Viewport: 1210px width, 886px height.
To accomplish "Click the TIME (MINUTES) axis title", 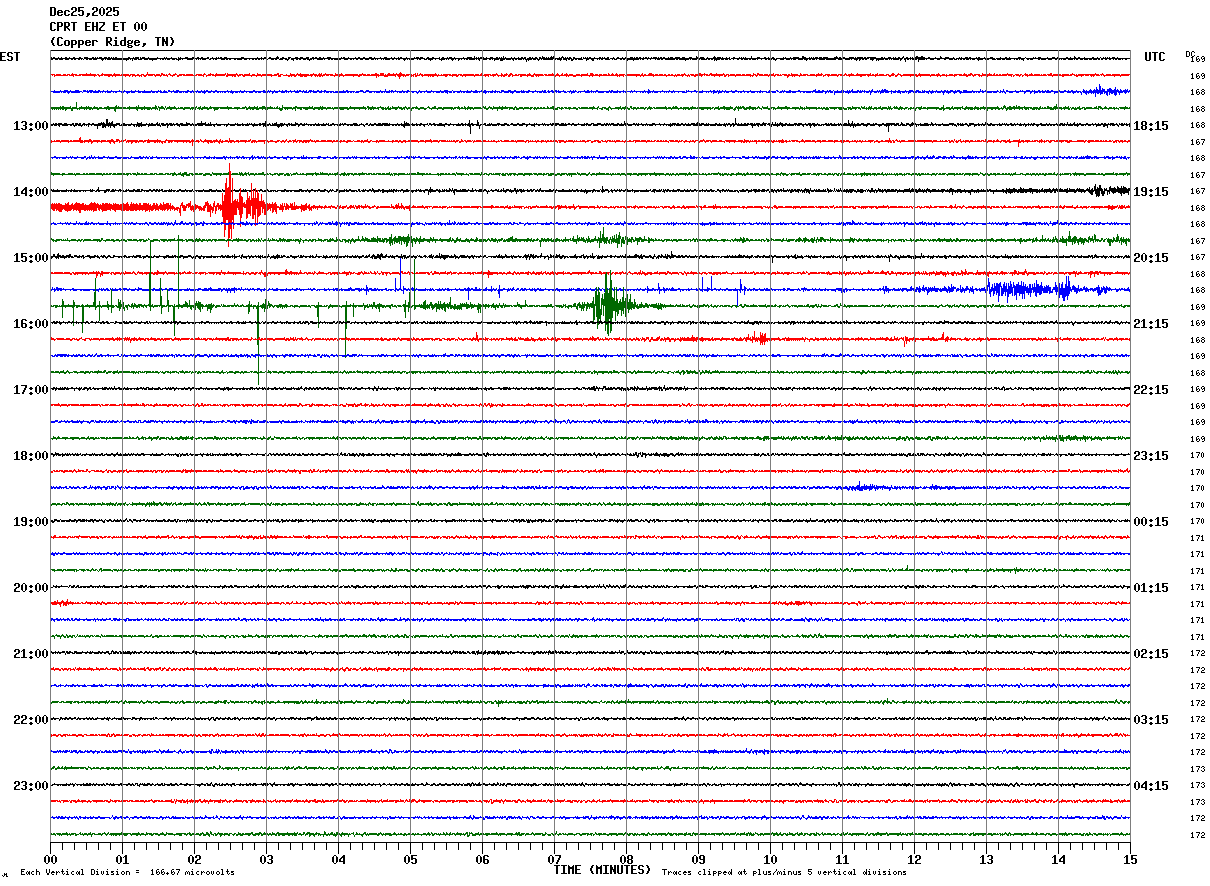I will (x=602, y=870).
